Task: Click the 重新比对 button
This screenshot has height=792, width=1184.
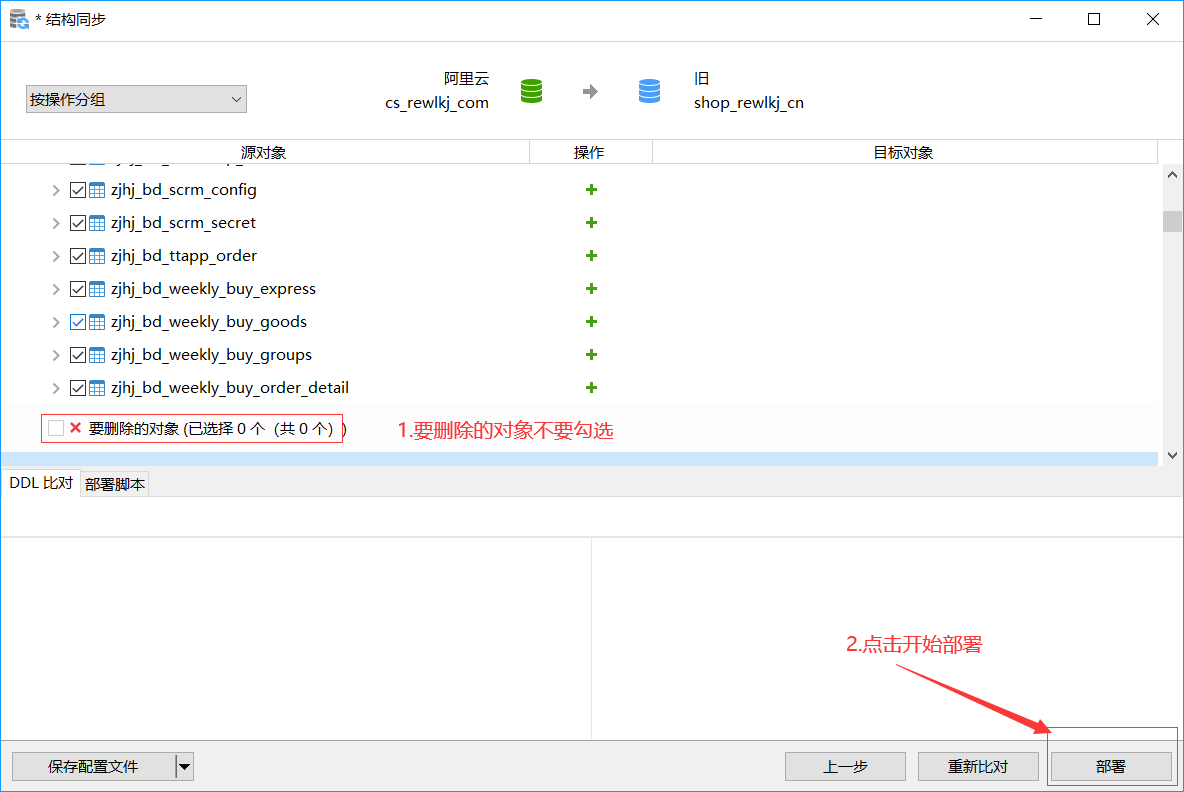Action: click(977, 767)
